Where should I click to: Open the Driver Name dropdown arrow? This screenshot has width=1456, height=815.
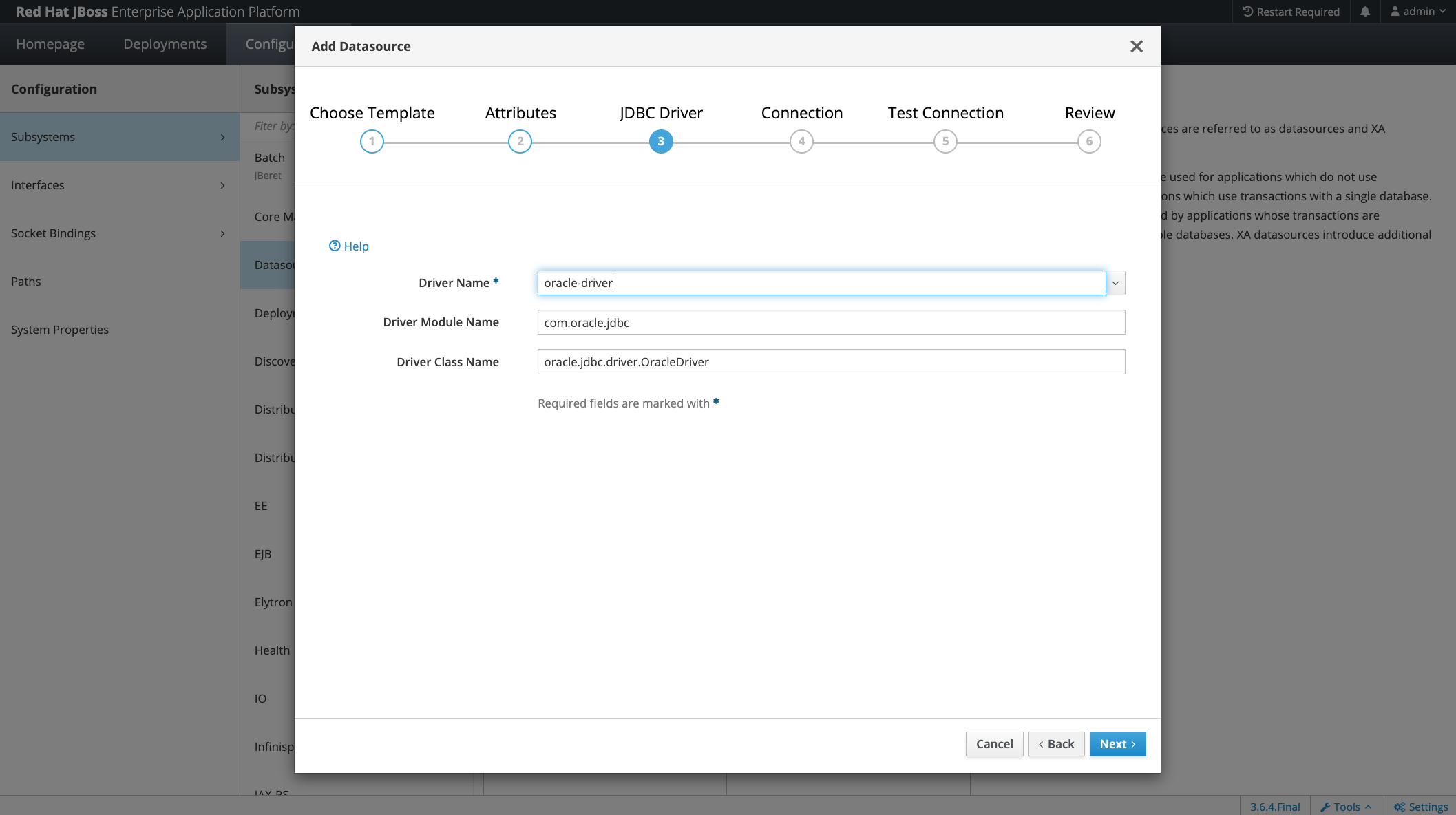[x=1115, y=283]
